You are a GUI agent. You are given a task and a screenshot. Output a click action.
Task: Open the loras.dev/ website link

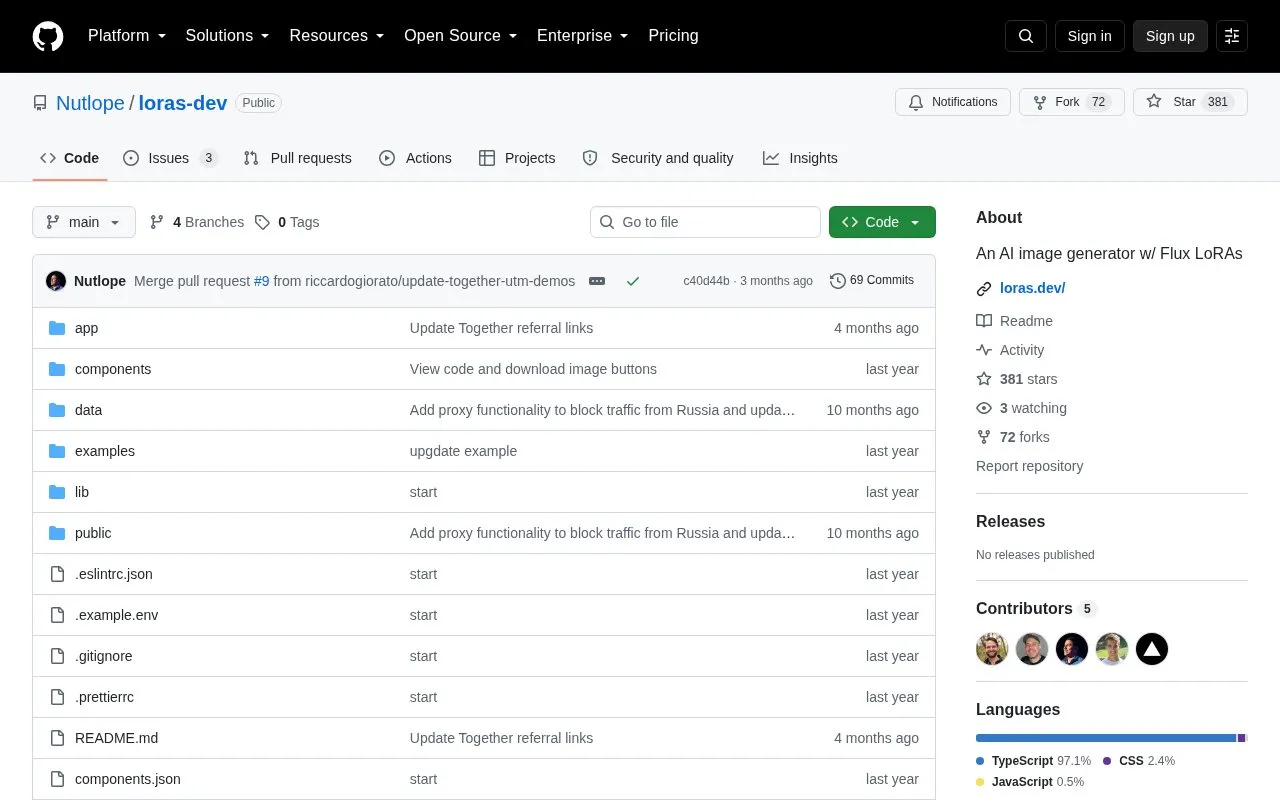1032,288
